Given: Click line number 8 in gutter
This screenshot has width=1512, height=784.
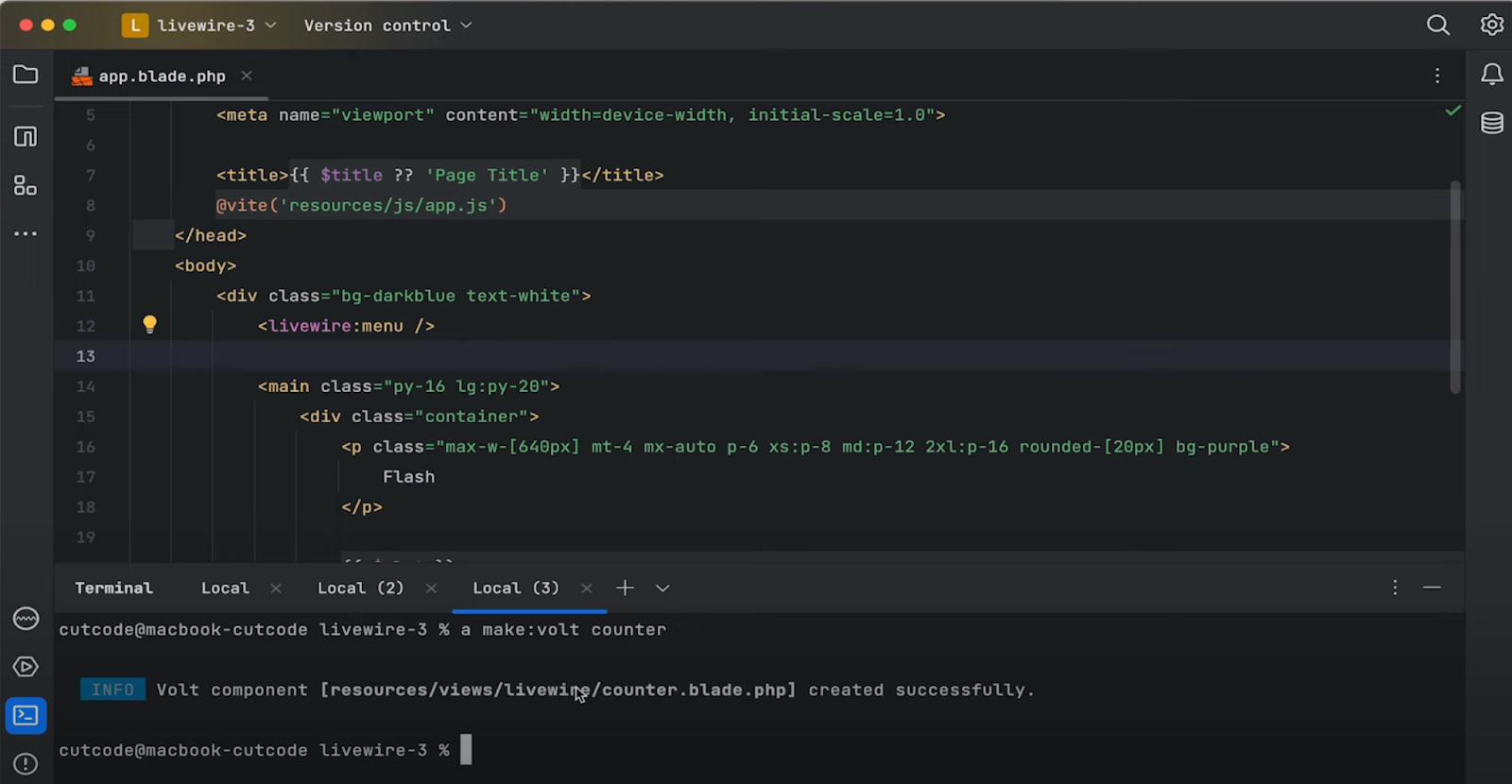Looking at the screenshot, I should pyautogui.click(x=91, y=206).
